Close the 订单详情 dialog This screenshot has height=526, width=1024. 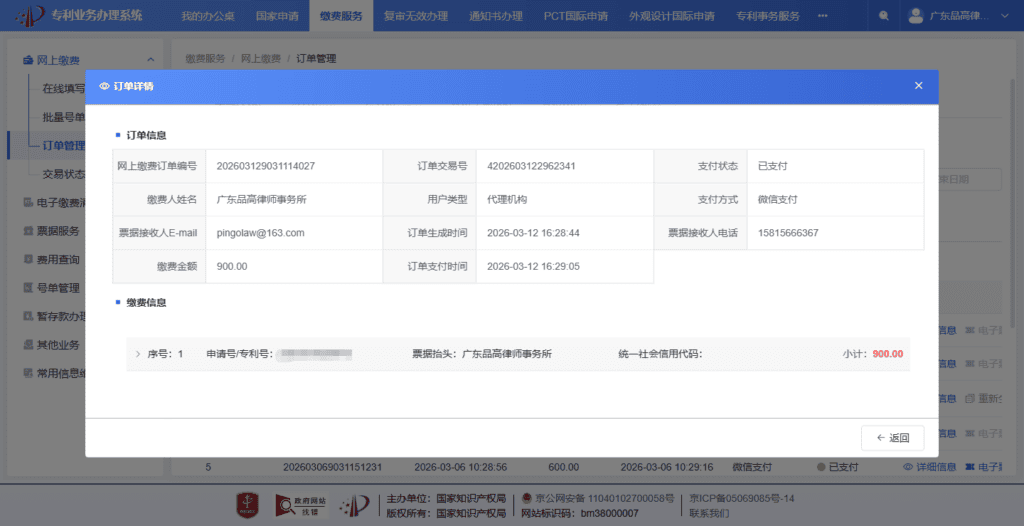[918, 86]
